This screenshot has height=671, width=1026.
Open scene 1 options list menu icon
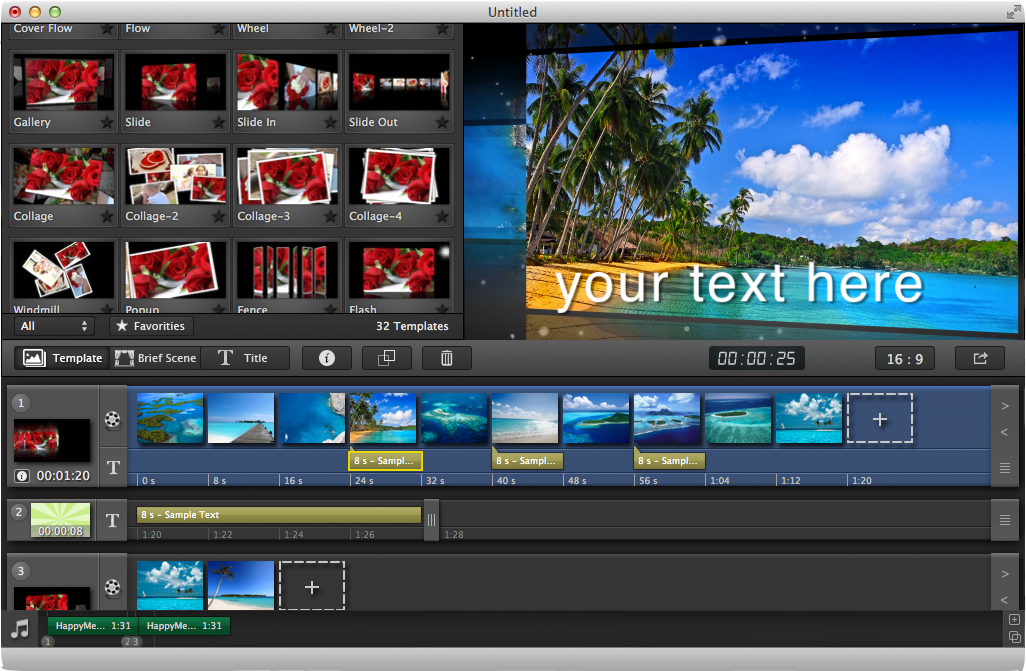tap(1005, 467)
